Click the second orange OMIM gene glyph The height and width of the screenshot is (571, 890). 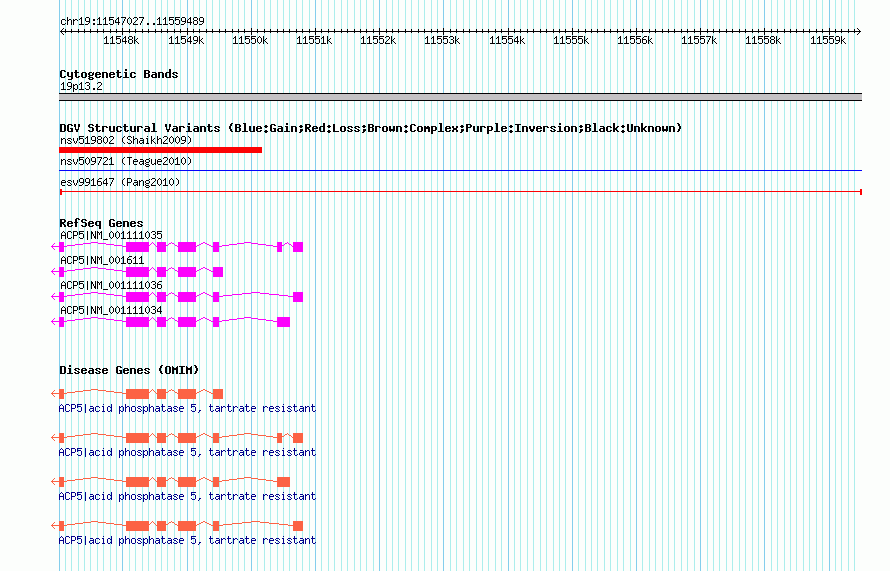coord(177,438)
